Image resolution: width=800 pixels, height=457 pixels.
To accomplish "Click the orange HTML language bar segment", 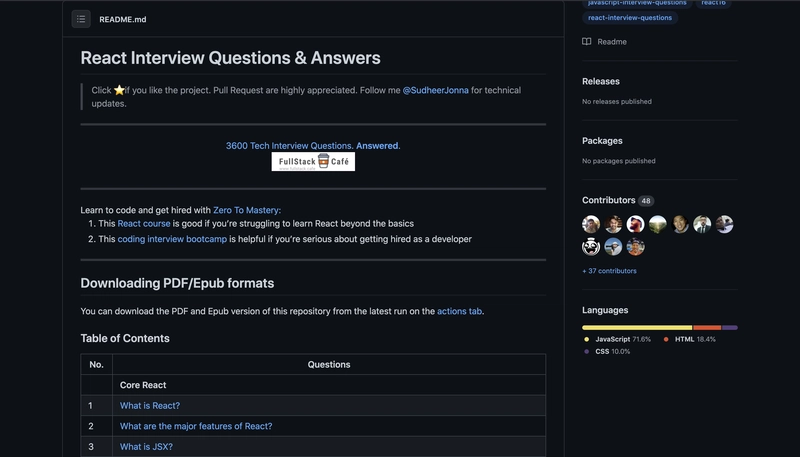I will pos(707,327).
